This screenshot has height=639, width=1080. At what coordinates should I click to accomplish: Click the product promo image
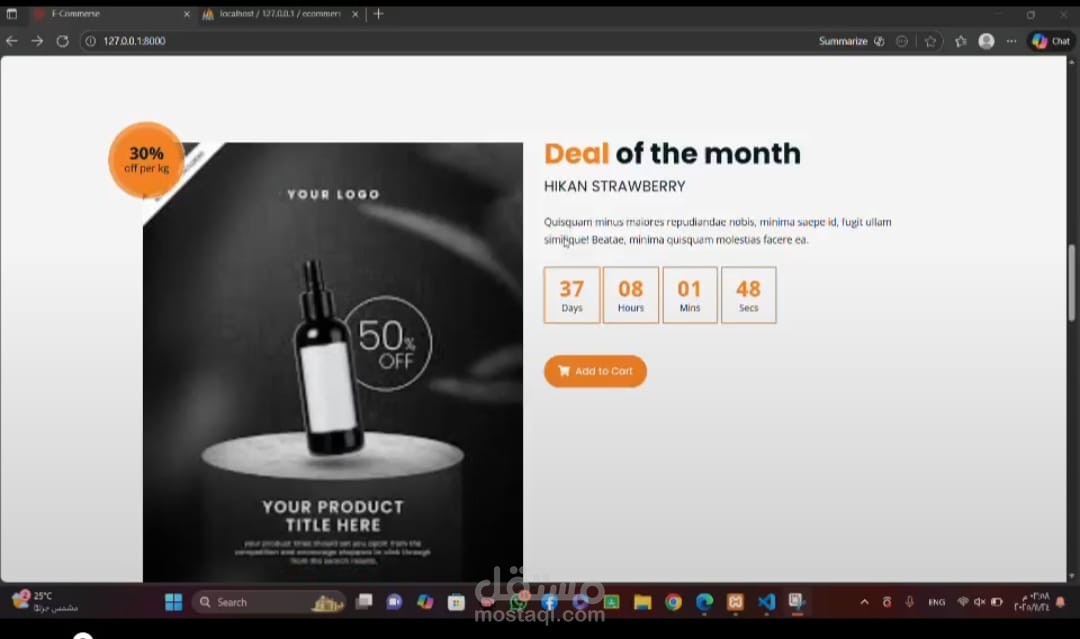pyautogui.click(x=333, y=362)
